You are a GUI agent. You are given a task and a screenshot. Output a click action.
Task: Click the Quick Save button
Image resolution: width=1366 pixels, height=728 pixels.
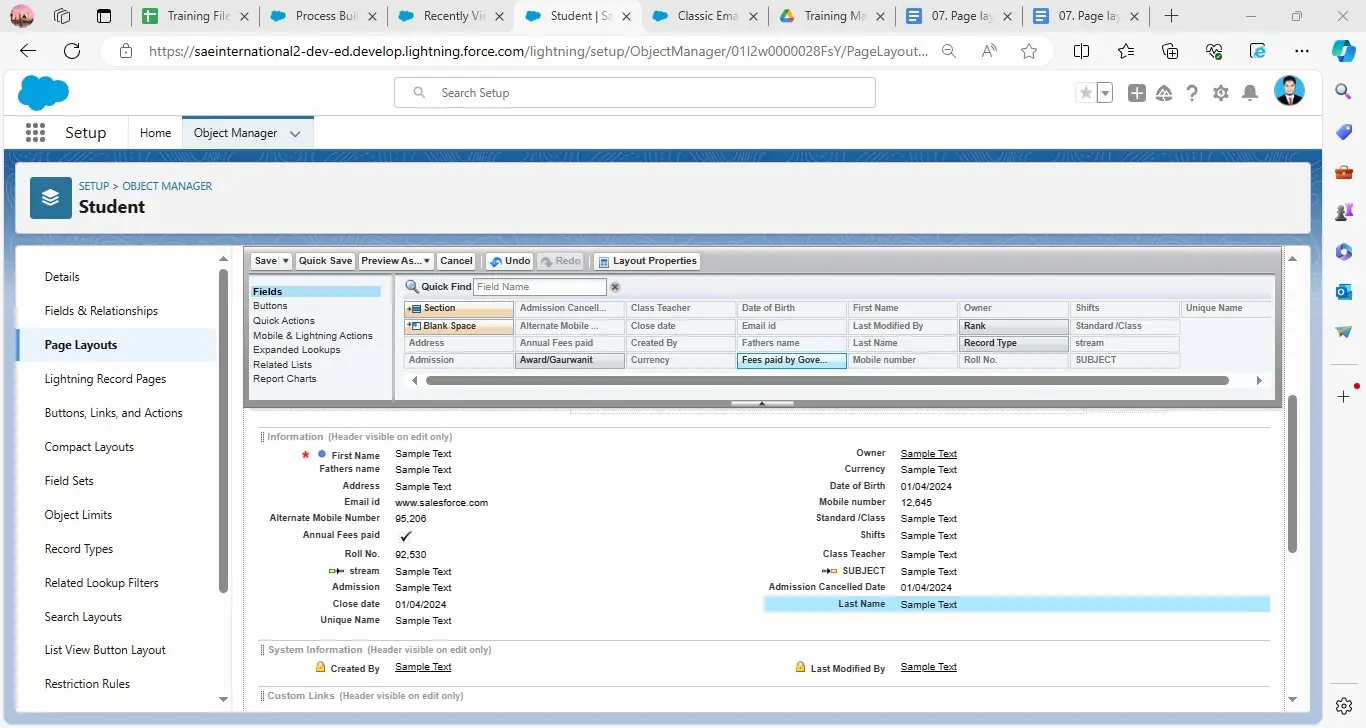point(325,261)
